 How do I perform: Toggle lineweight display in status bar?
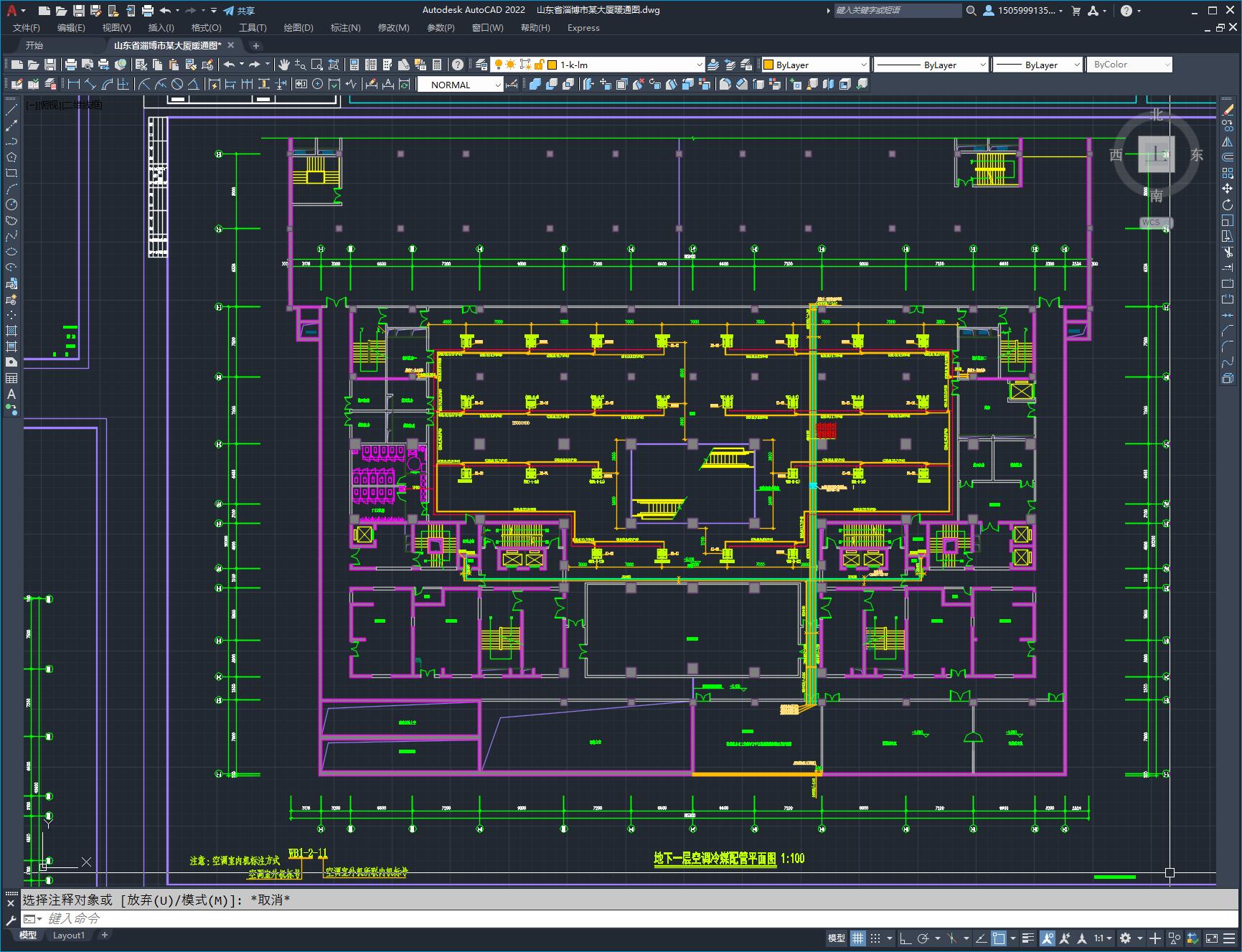[x=1027, y=938]
